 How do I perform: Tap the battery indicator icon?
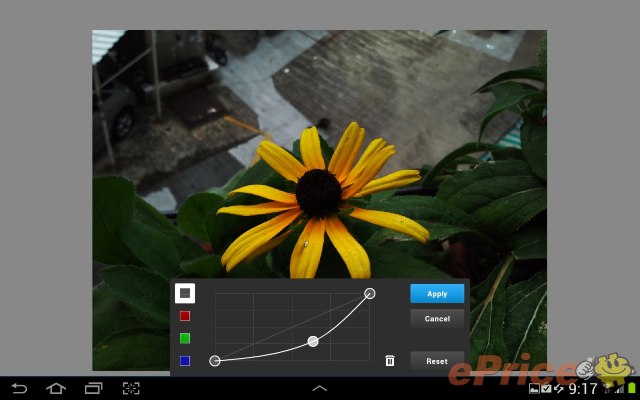pos(631,389)
